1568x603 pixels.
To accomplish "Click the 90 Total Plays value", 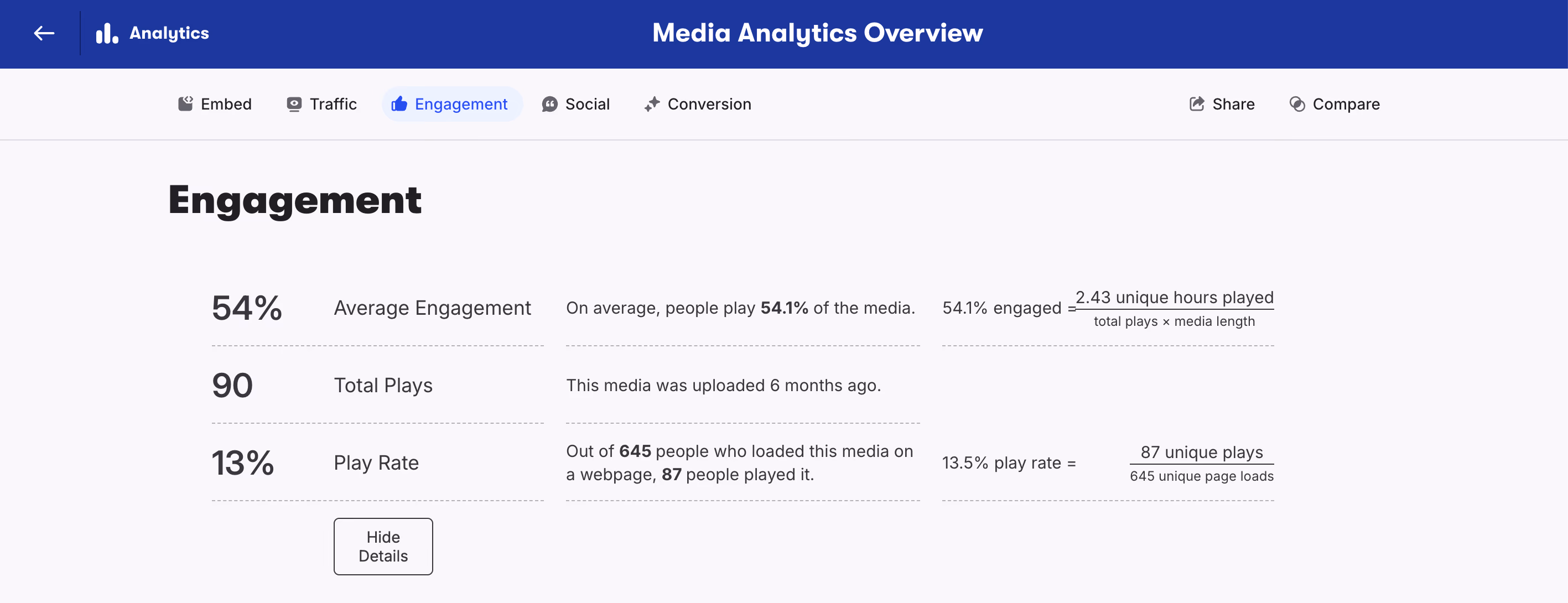I will (x=232, y=385).
